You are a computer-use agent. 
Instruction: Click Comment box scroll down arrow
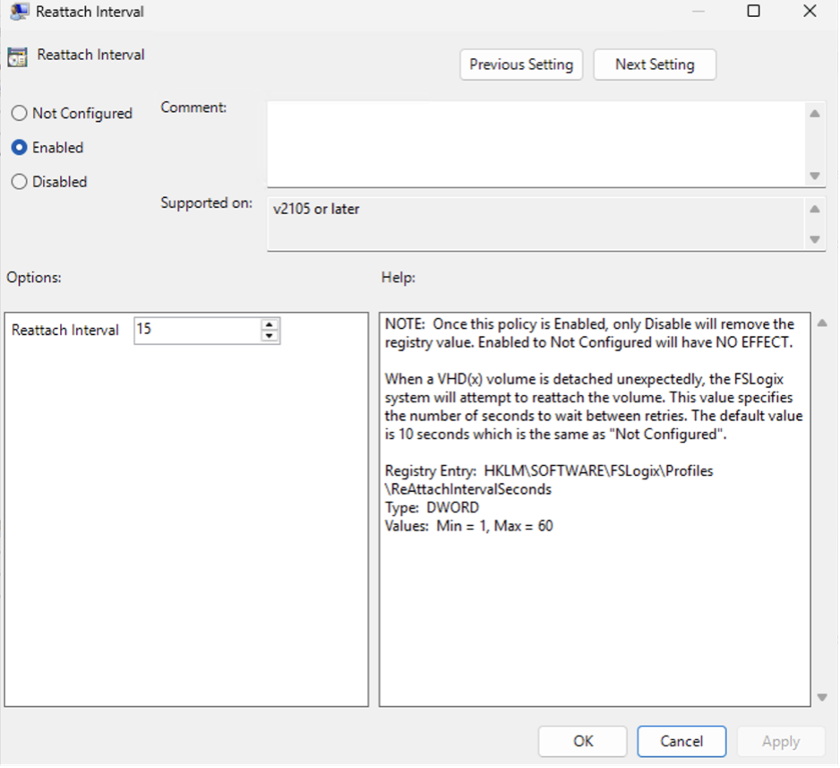(815, 176)
